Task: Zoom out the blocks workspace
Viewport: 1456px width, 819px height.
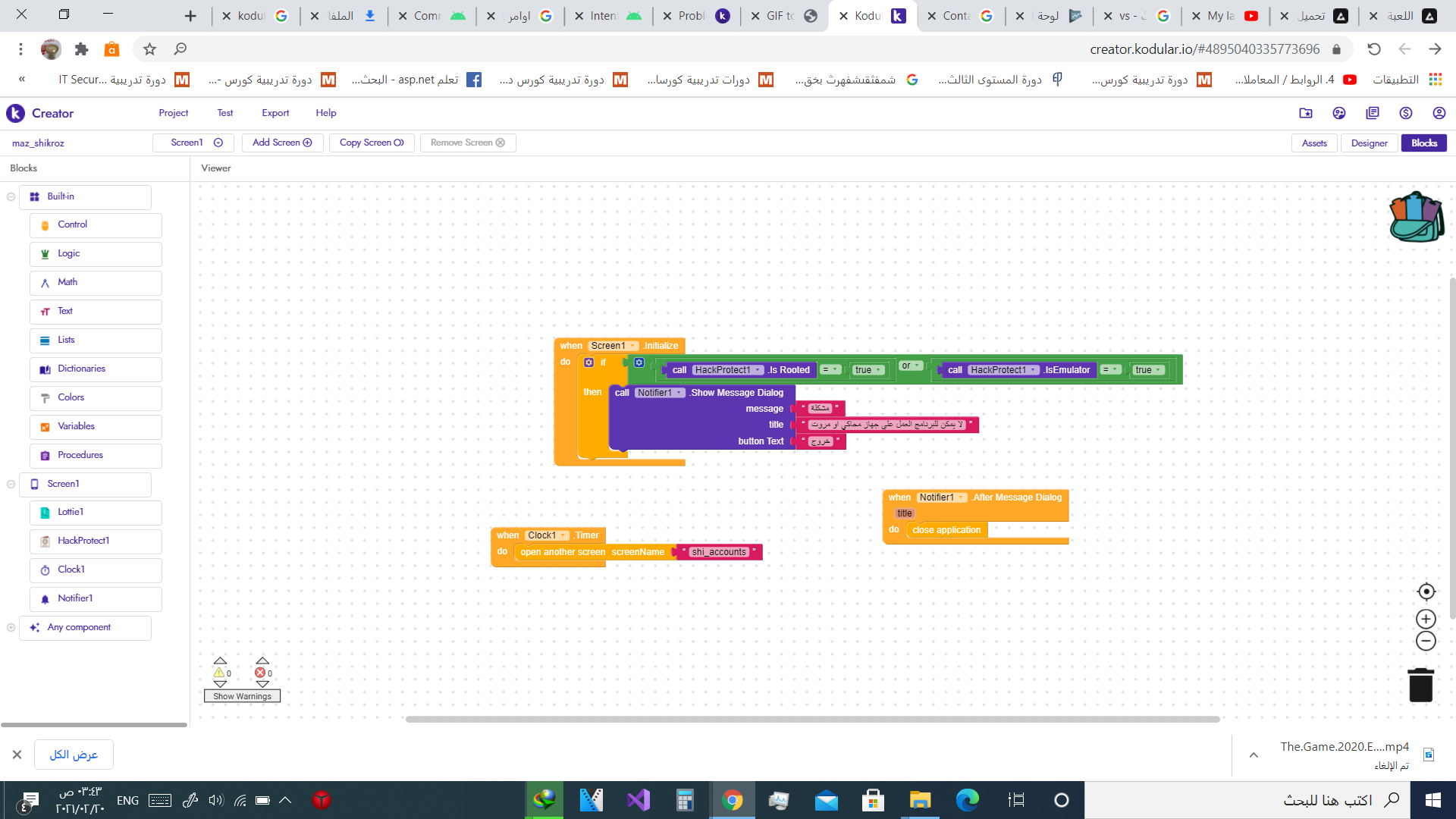Action: (x=1426, y=642)
